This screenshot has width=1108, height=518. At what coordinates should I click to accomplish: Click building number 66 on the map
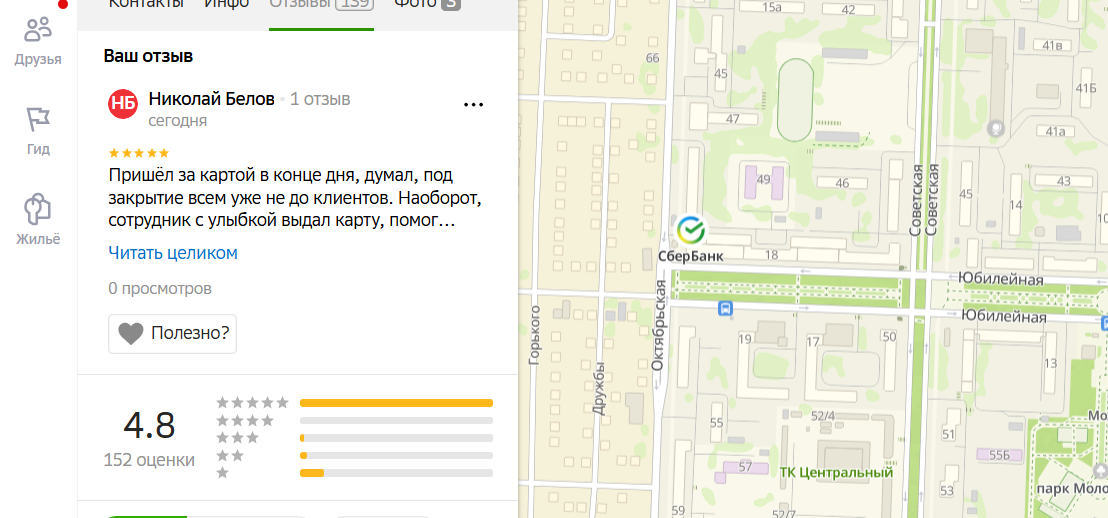coord(653,58)
